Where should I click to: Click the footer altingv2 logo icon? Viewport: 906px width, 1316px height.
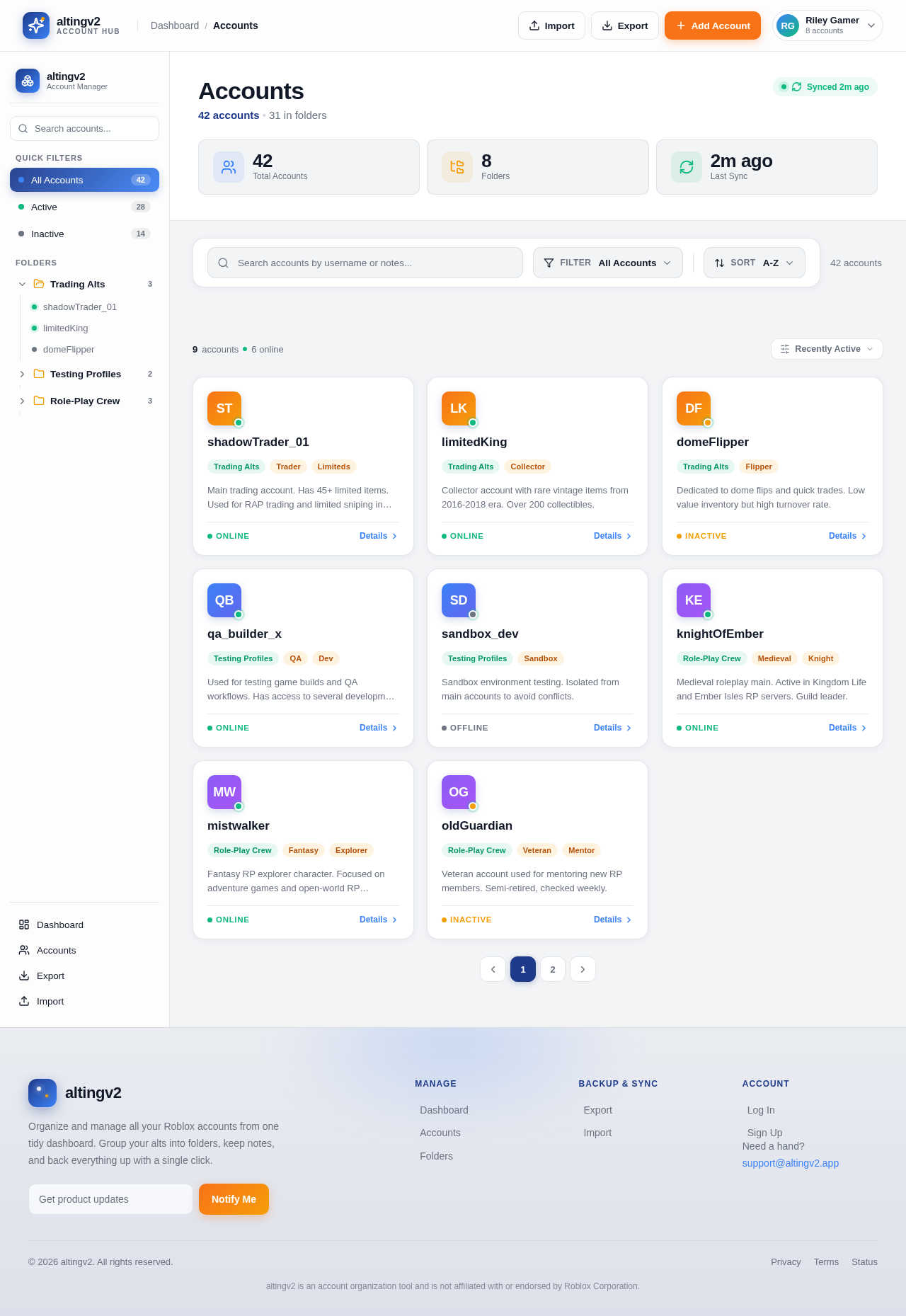tap(42, 1093)
